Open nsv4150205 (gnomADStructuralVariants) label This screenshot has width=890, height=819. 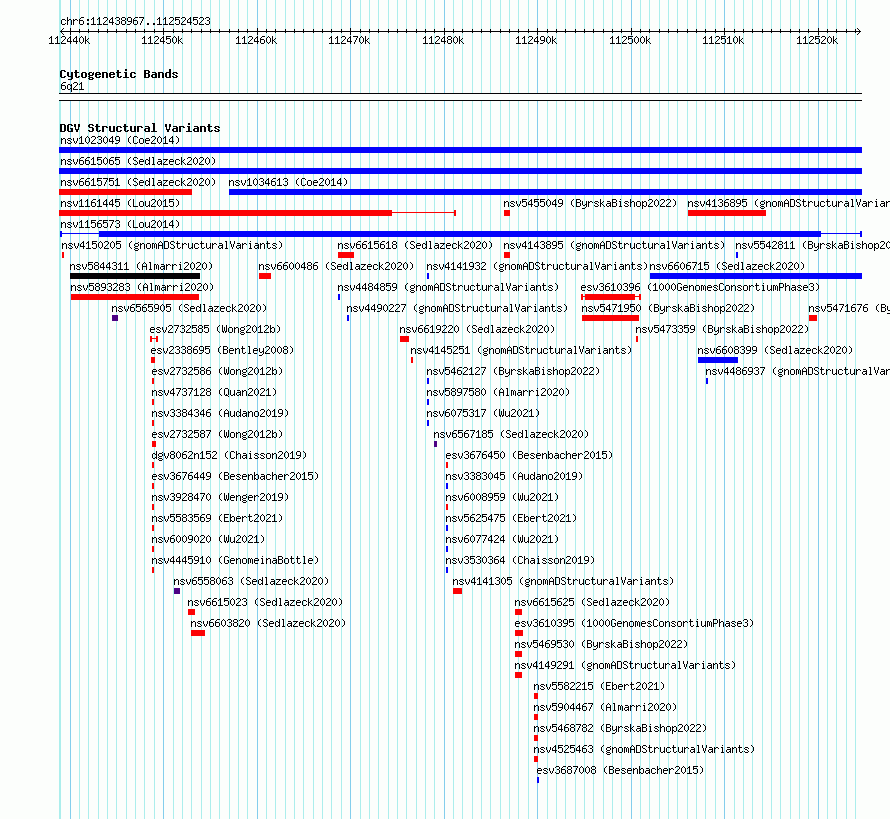coord(172,245)
